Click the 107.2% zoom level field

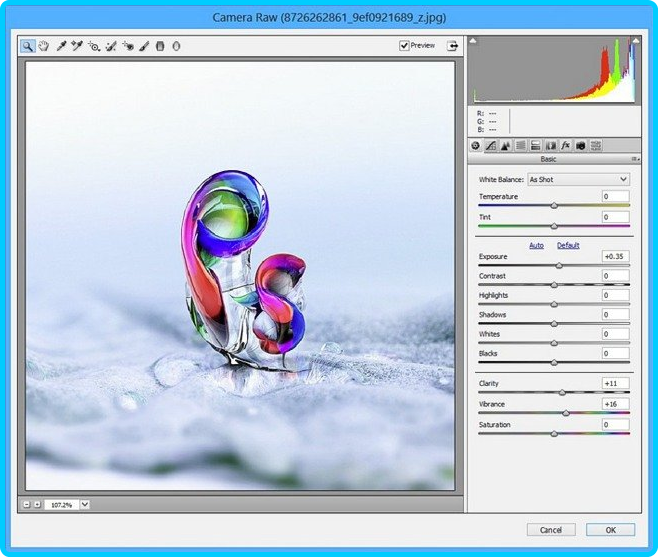[62, 505]
